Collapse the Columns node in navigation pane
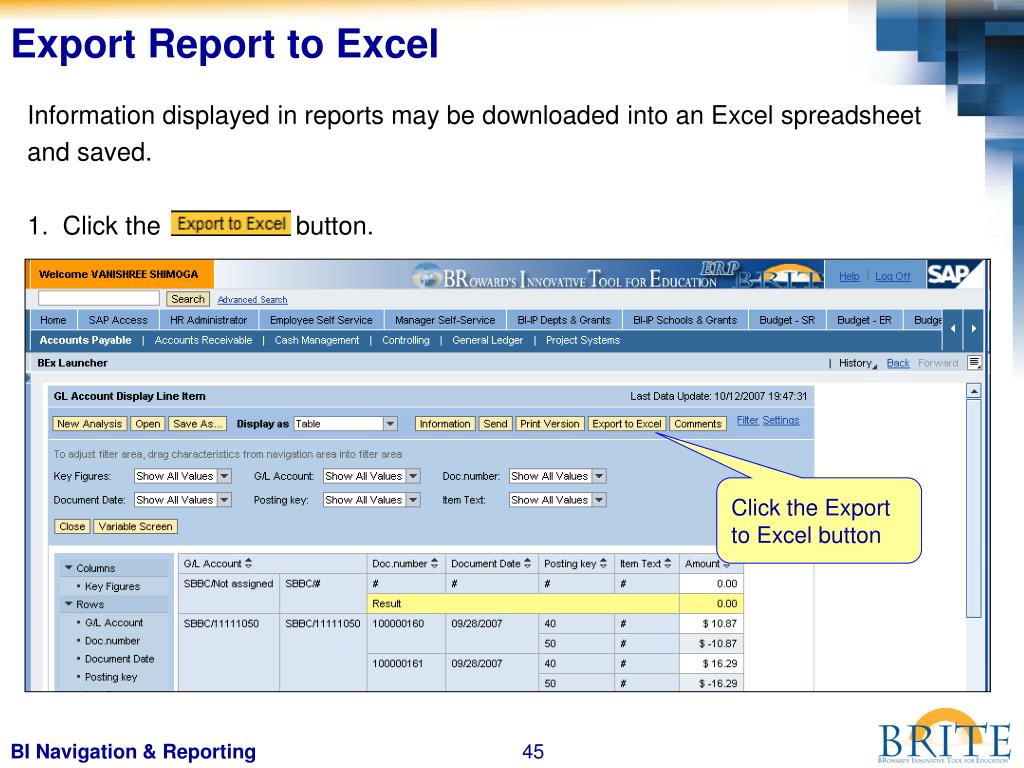 (x=68, y=568)
